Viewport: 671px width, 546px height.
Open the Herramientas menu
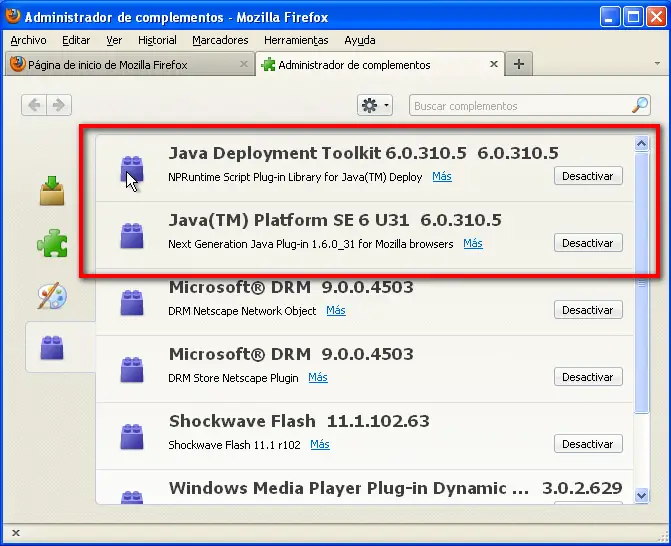pyautogui.click(x=296, y=40)
